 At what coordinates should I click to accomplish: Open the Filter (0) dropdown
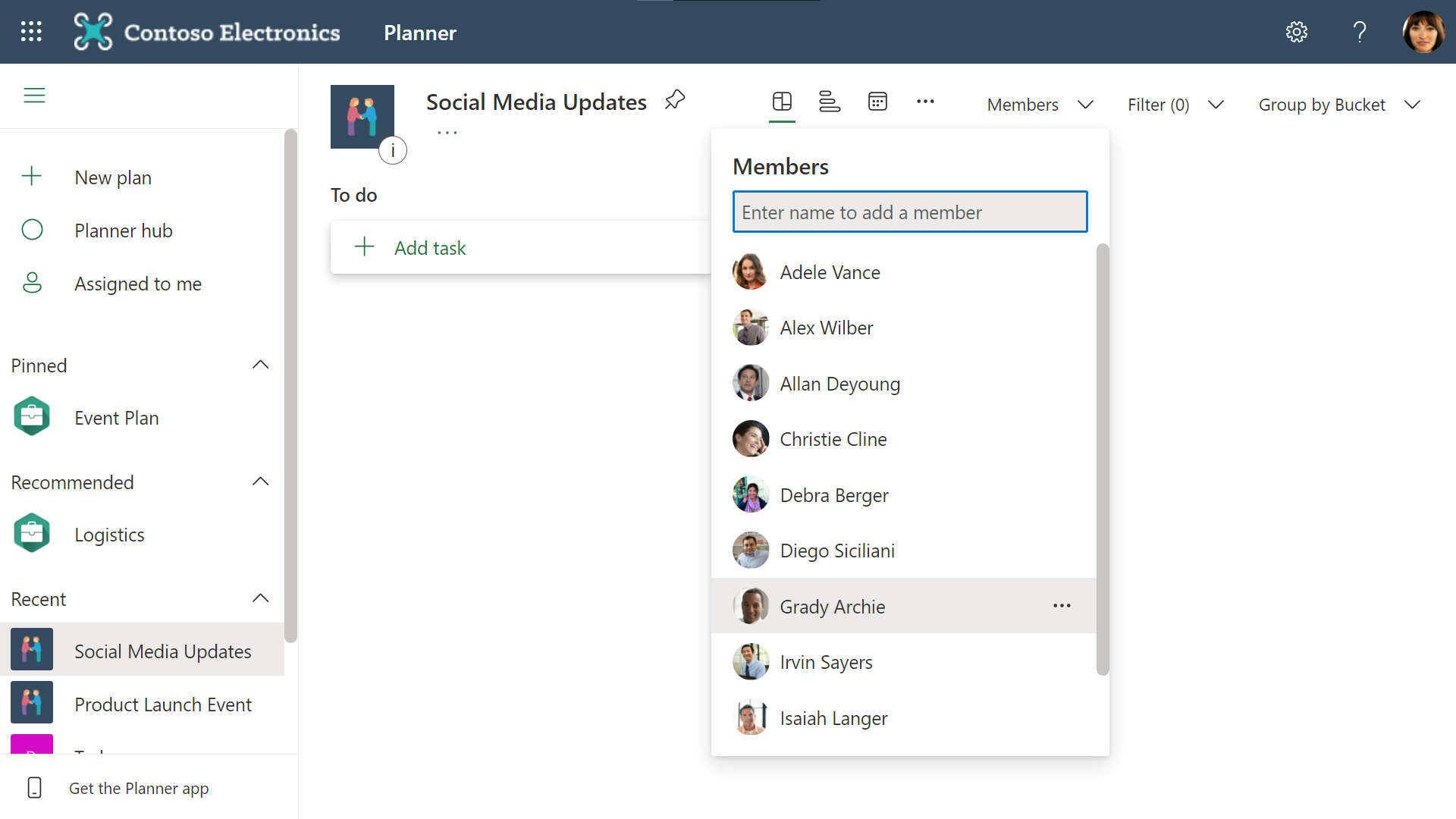tap(1175, 105)
